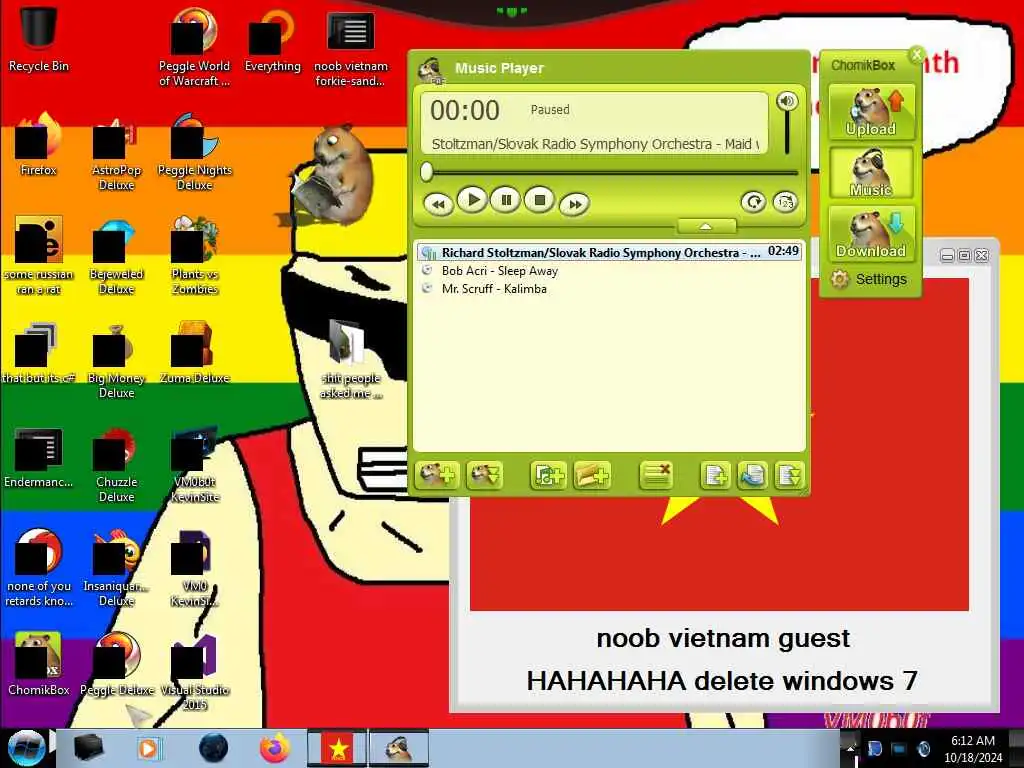This screenshot has width=1024, height=768.
Task: Create a new playlist document
Action: click(x=715, y=475)
